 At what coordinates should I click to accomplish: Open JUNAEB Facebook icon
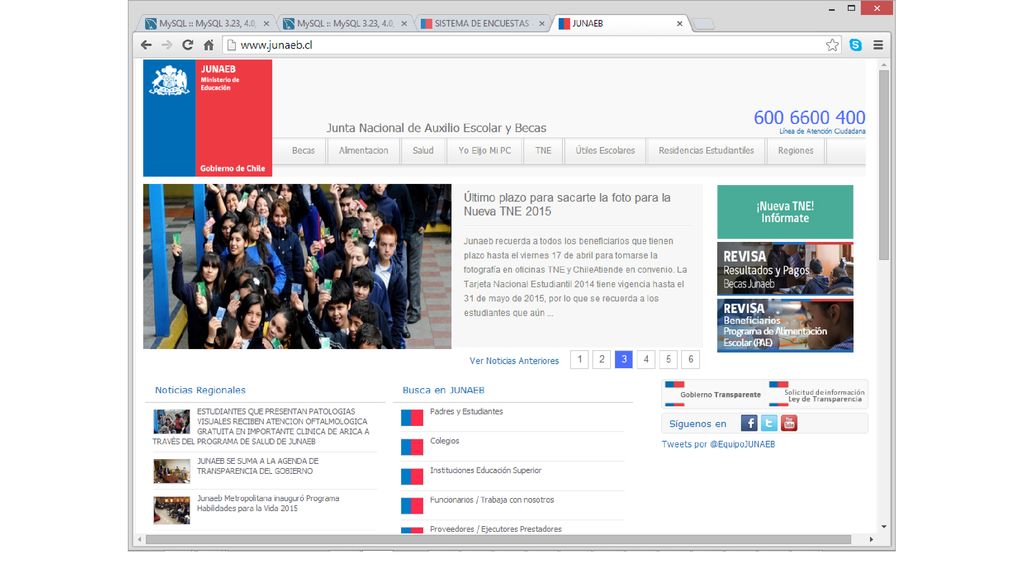(749, 423)
